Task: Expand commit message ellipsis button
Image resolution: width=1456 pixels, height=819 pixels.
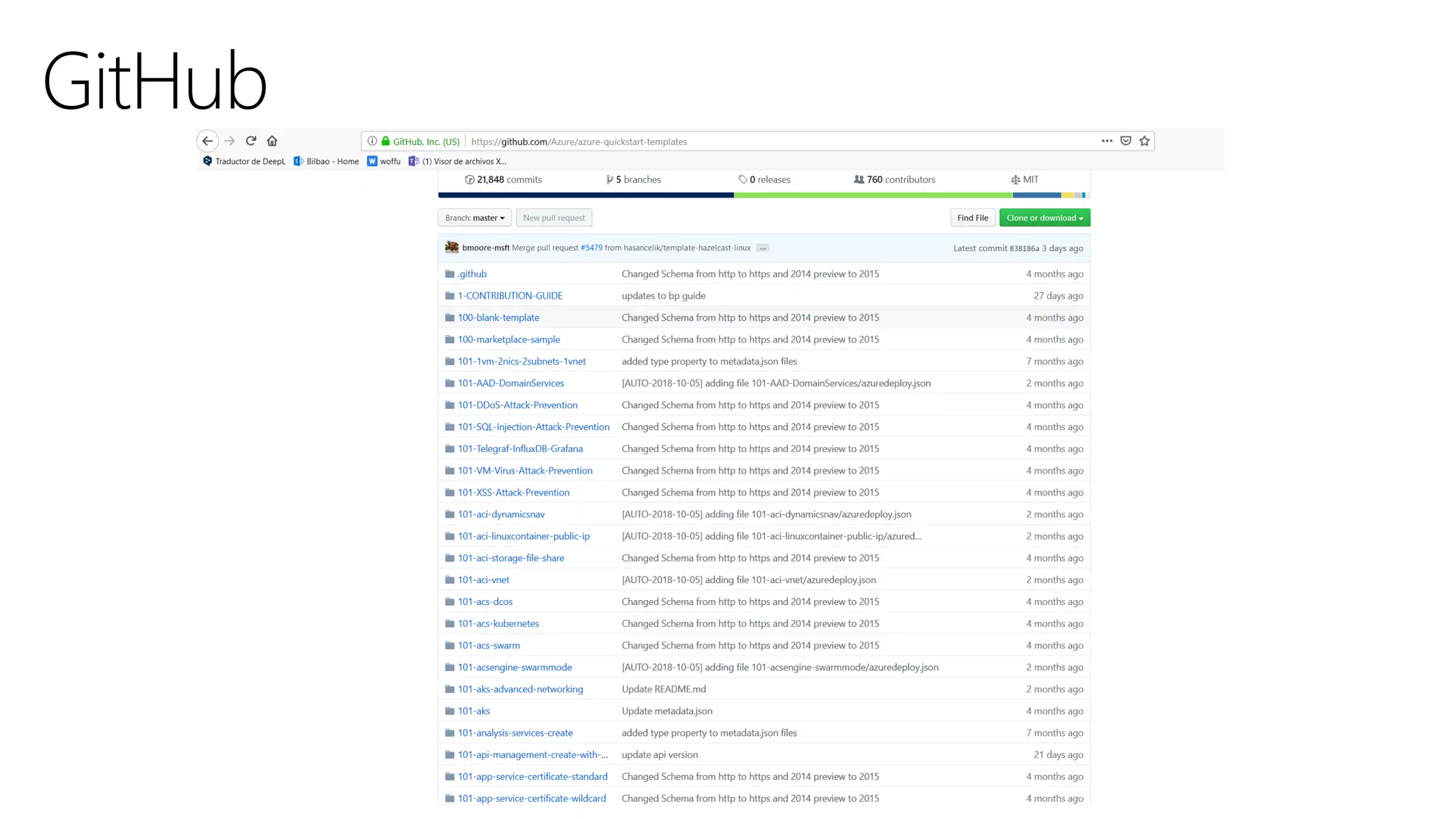Action: 762,248
